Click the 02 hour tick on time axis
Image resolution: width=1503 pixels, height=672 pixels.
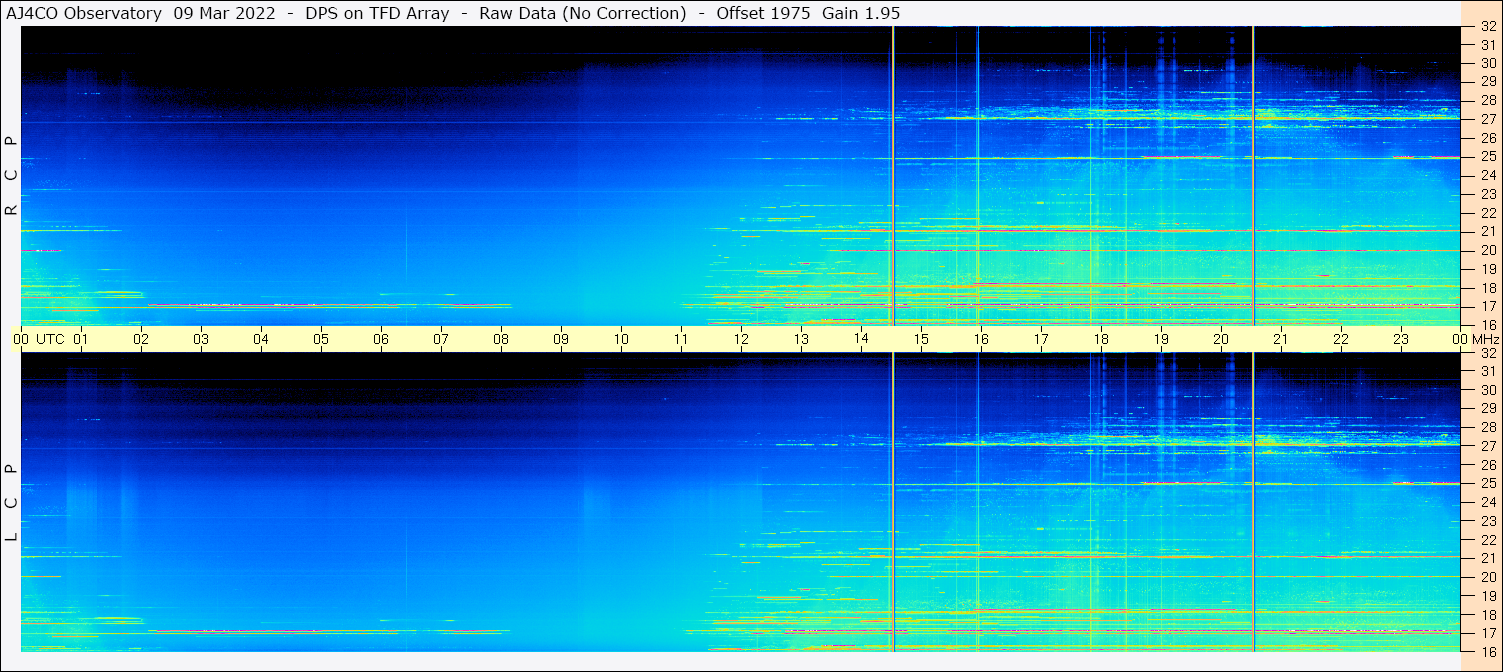pos(141,339)
